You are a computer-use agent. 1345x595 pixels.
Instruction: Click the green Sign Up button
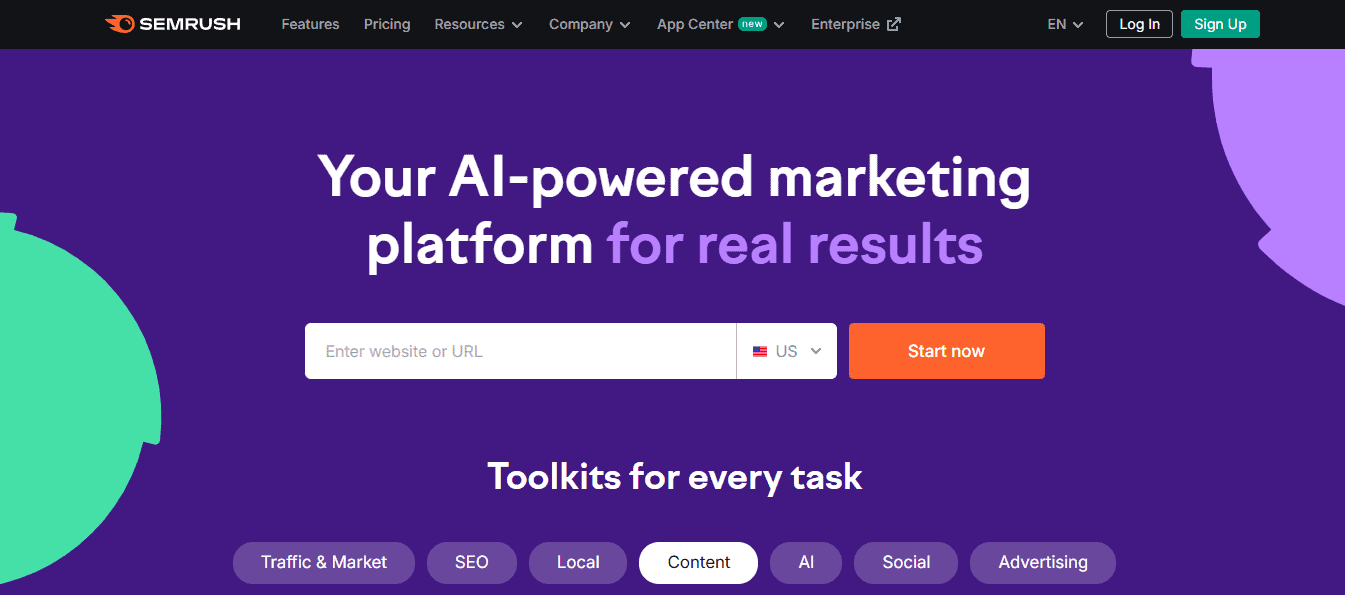1220,24
